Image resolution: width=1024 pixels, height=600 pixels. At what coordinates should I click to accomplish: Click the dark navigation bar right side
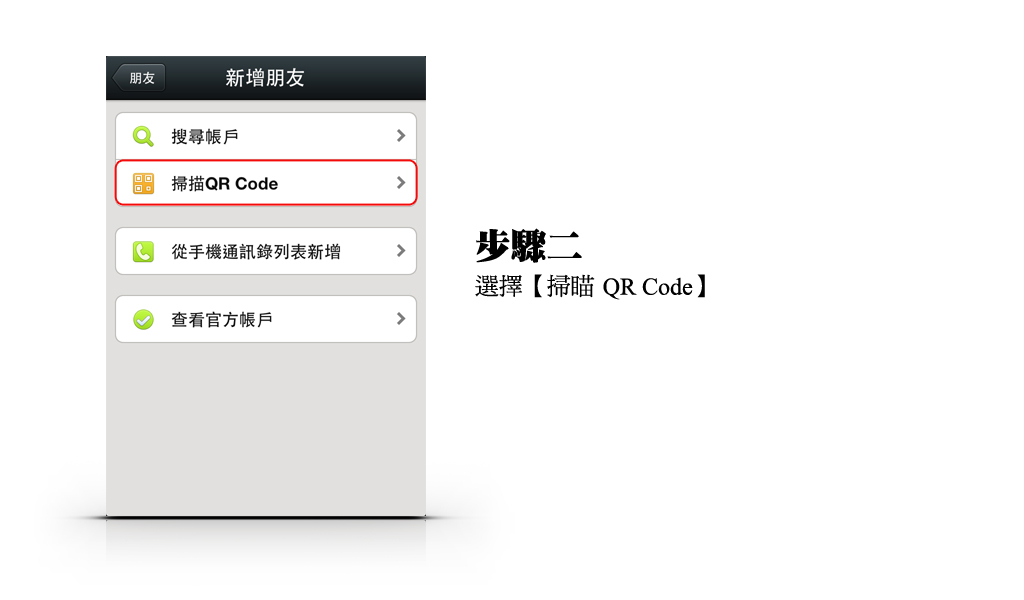pos(372,78)
